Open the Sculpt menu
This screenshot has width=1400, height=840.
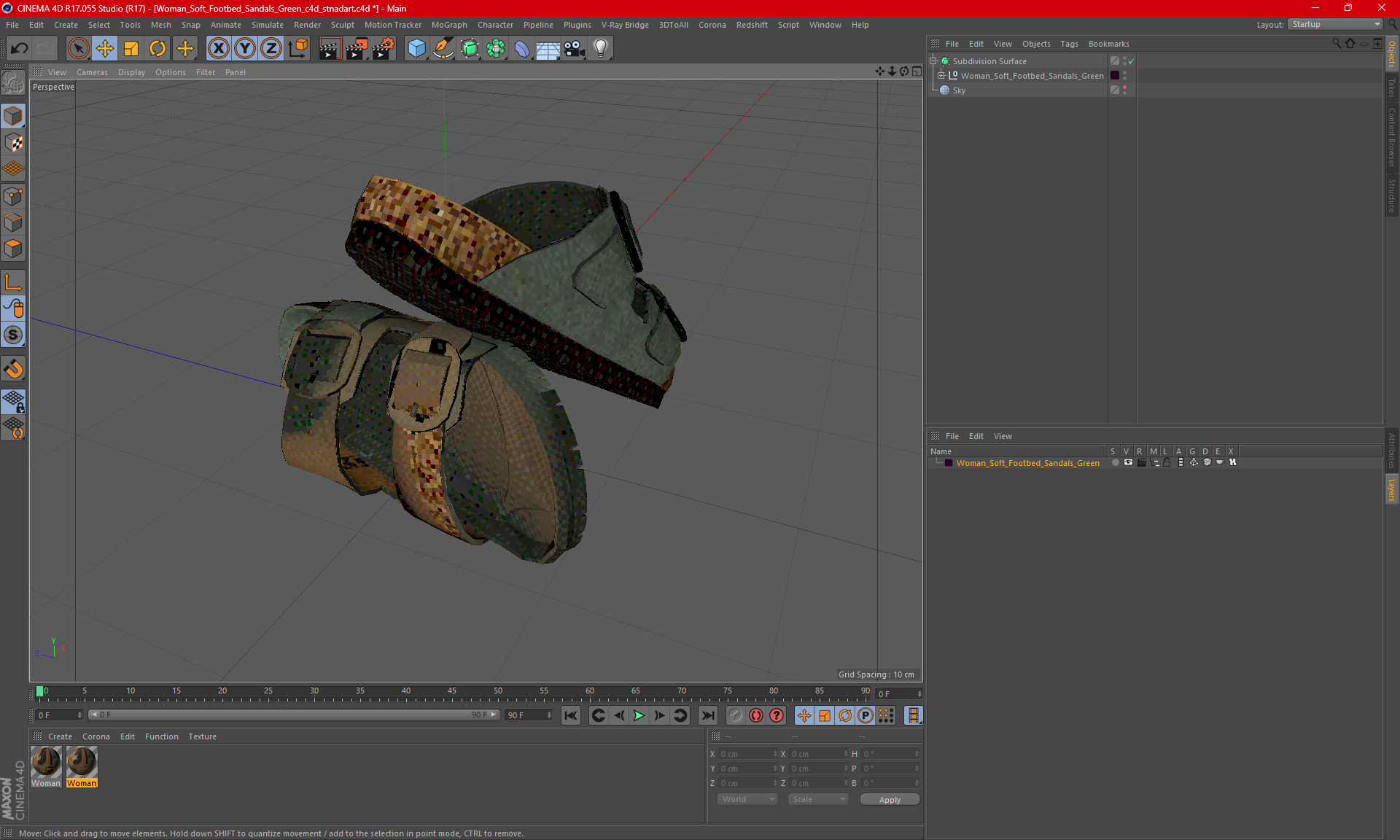click(x=342, y=25)
